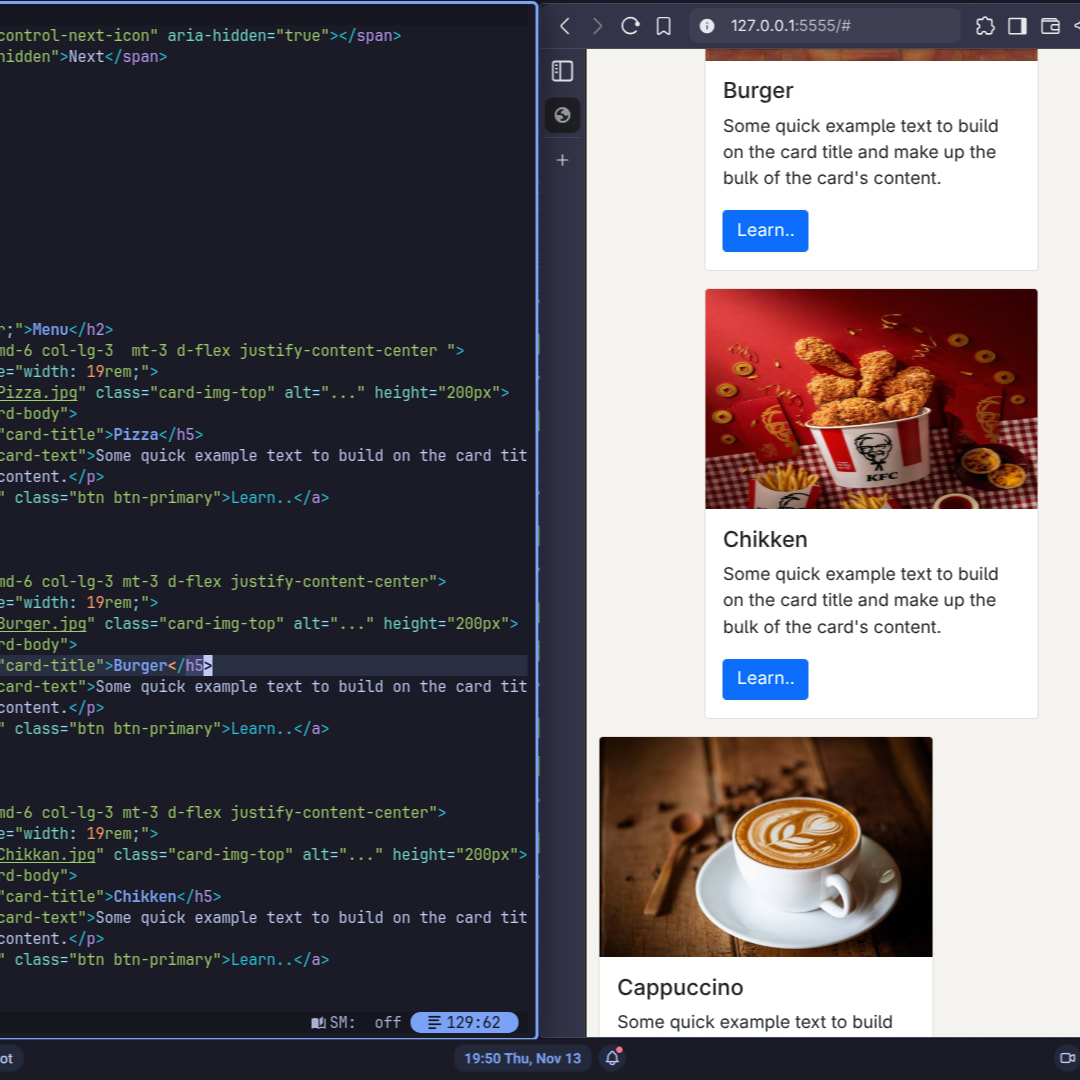The image size is (1080, 1080).
Task: Click the Next span text in code
Action: pos(86,56)
